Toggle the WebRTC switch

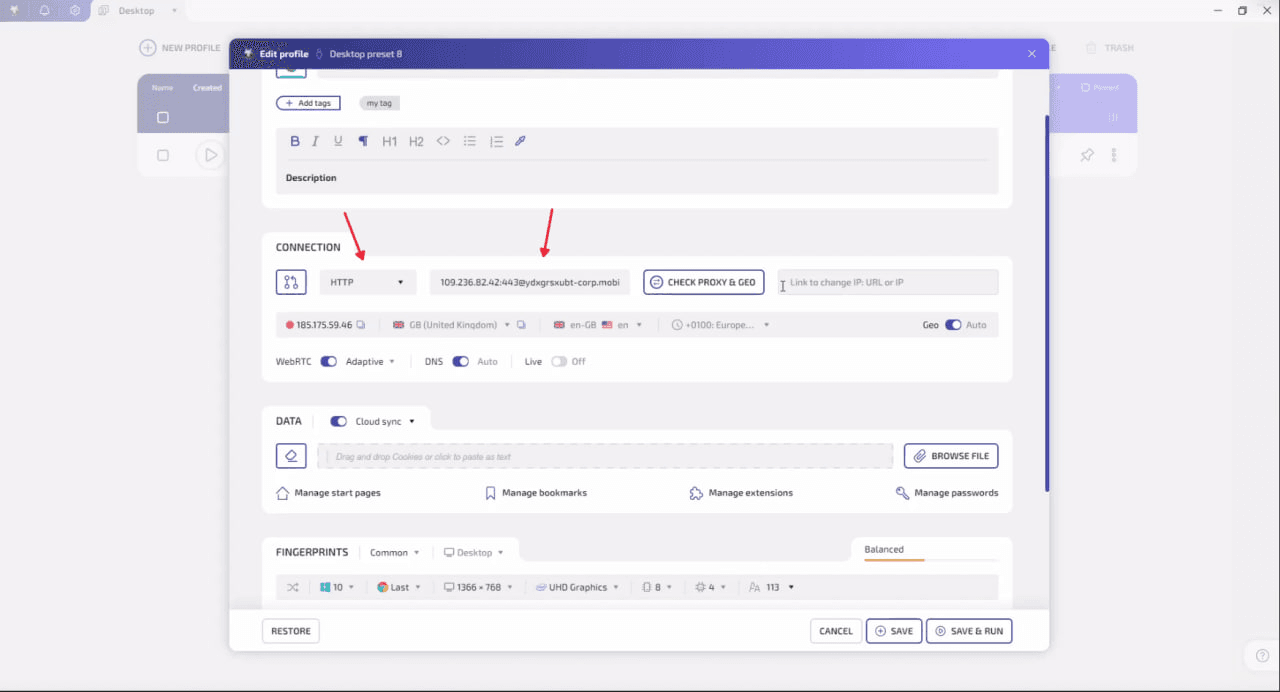328,361
